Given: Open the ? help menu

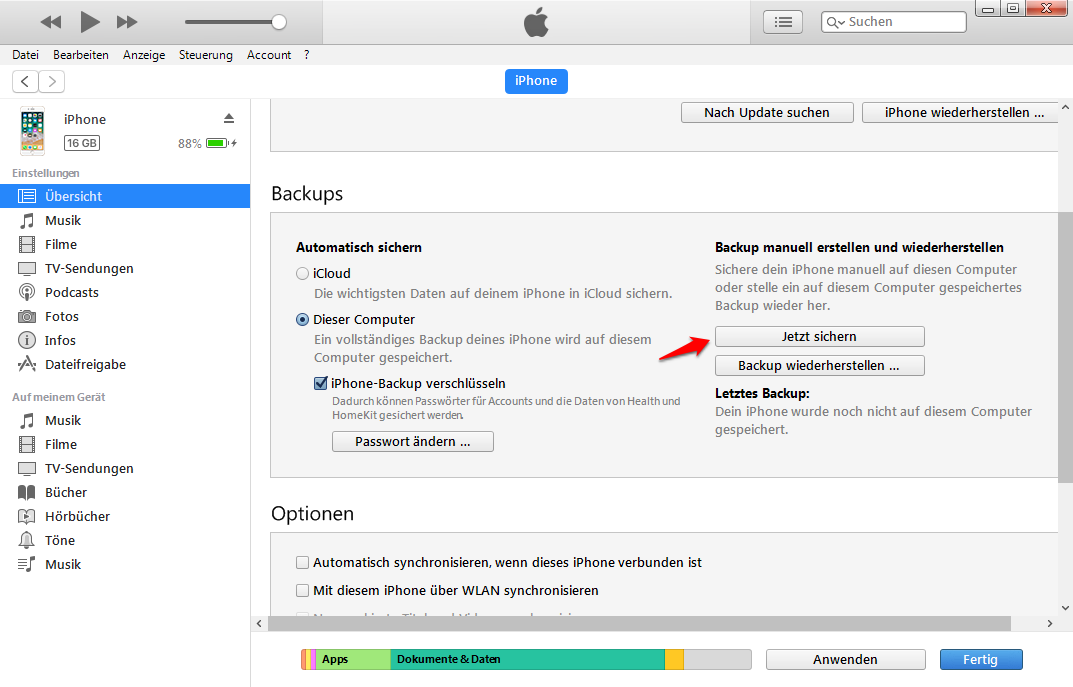Looking at the screenshot, I should click(x=307, y=55).
